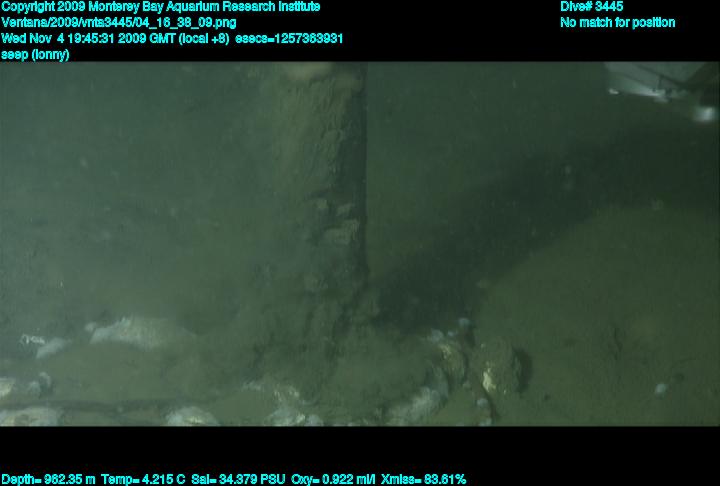This screenshot has width=720, height=486.
Task: Click the Wed Nov 4 19:45:31 2009 GMT timestamp
Action: (89, 38)
